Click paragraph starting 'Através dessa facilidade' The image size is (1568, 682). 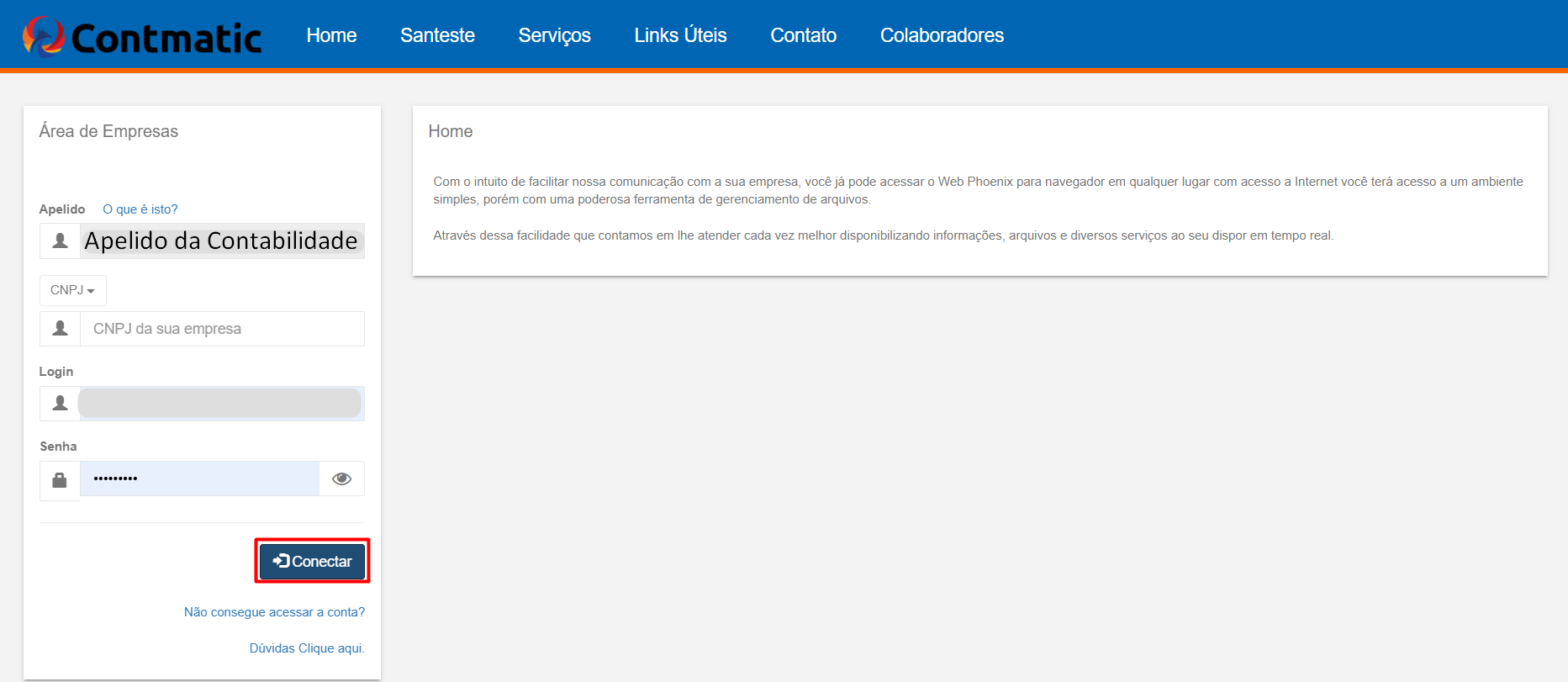pyautogui.click(x=884, y=235)
